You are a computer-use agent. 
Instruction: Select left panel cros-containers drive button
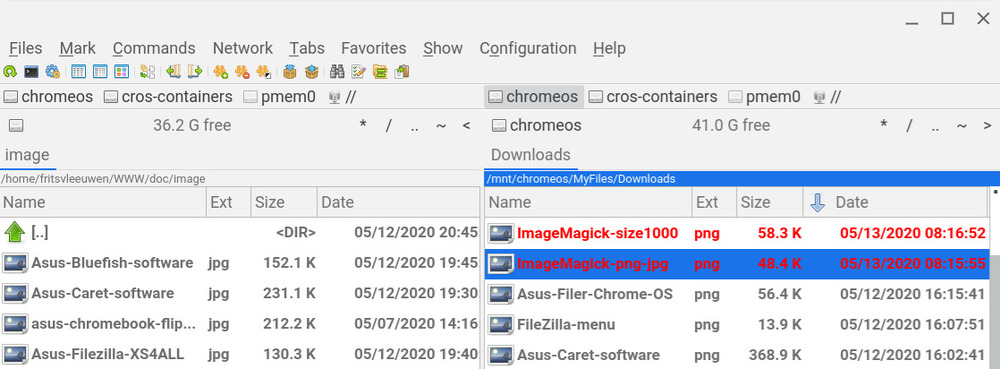pos(168,97)
